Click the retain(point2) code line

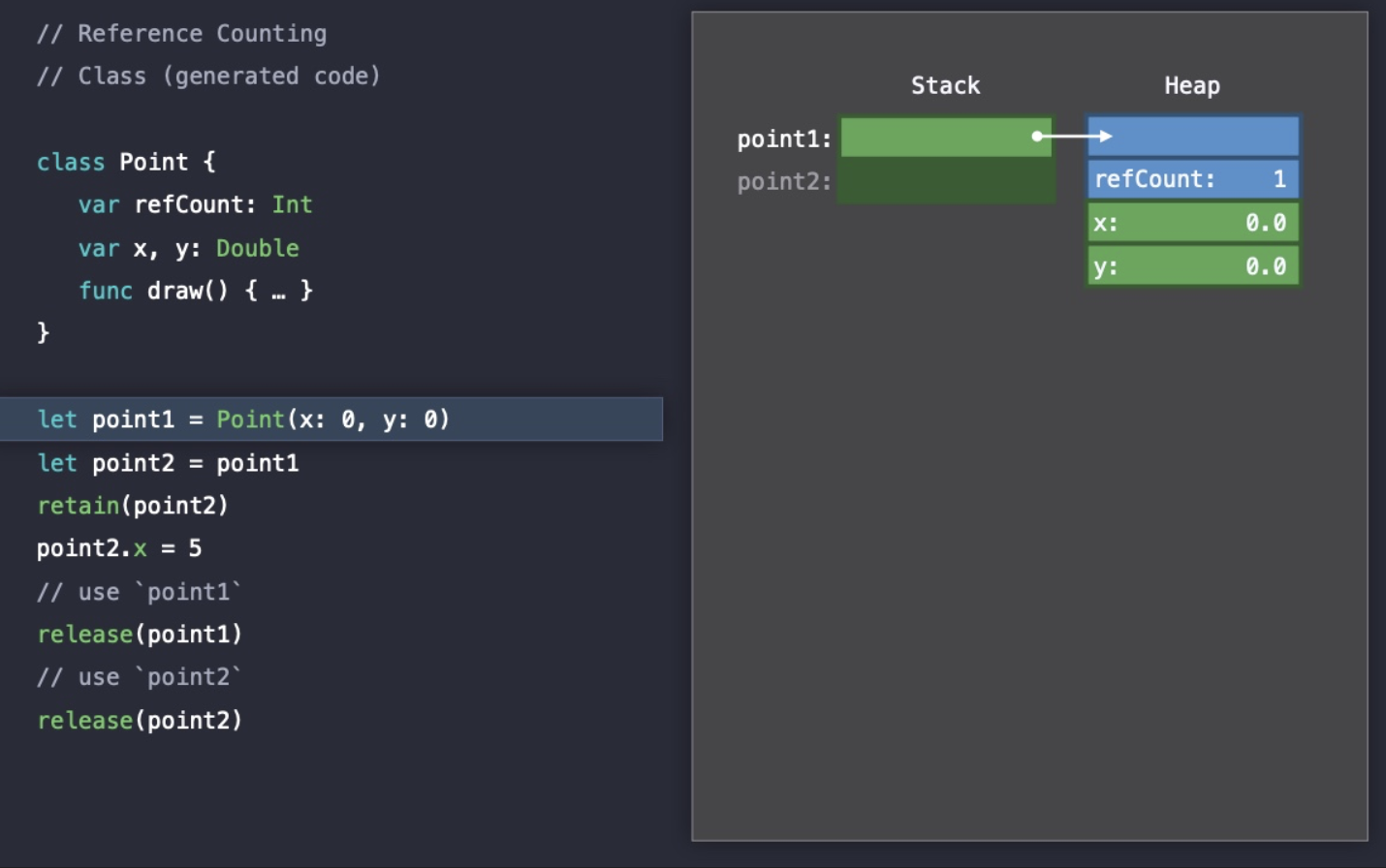pyautogui.click(x=133, y=506)
